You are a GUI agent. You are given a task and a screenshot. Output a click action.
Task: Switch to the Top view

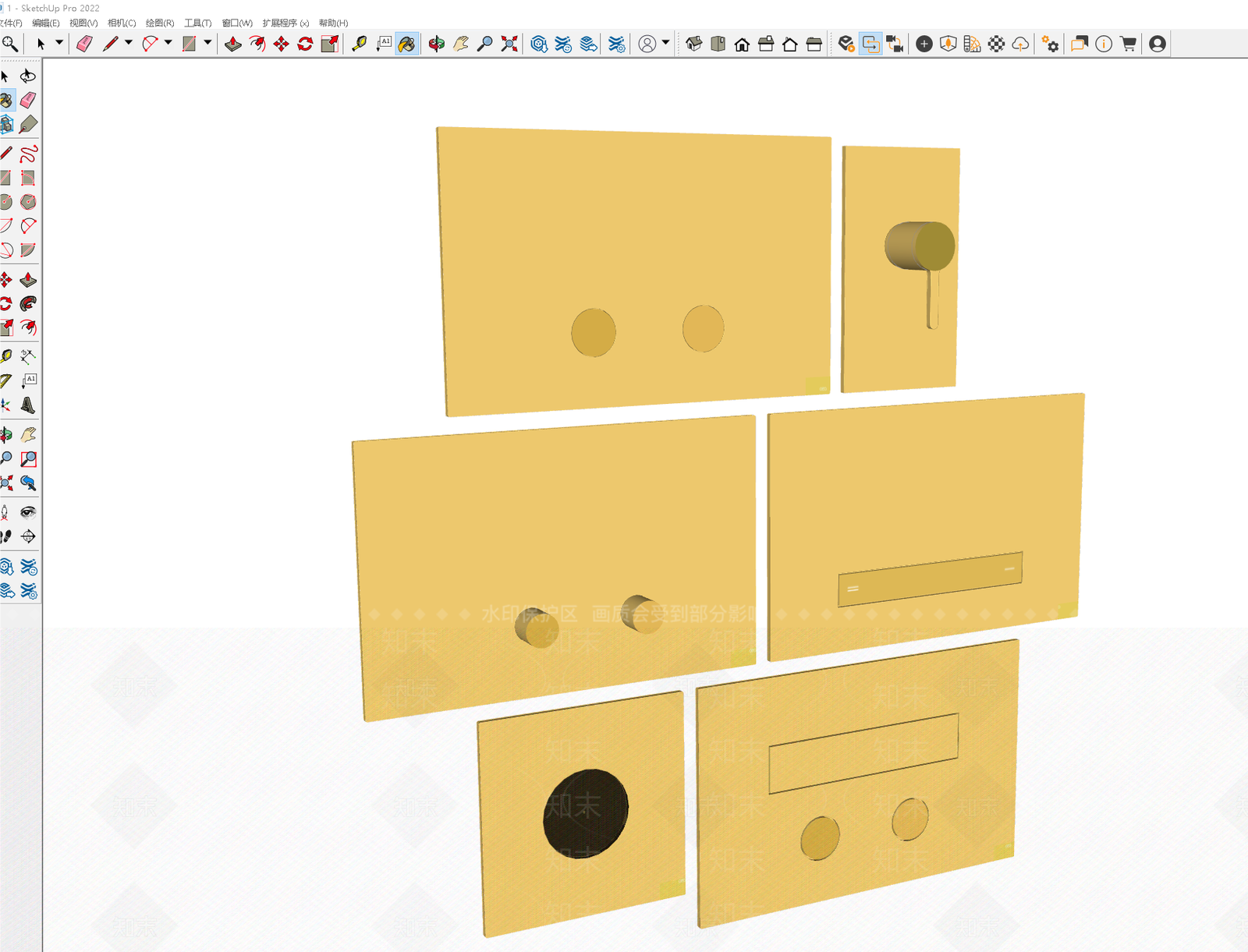tap(718, 44)
